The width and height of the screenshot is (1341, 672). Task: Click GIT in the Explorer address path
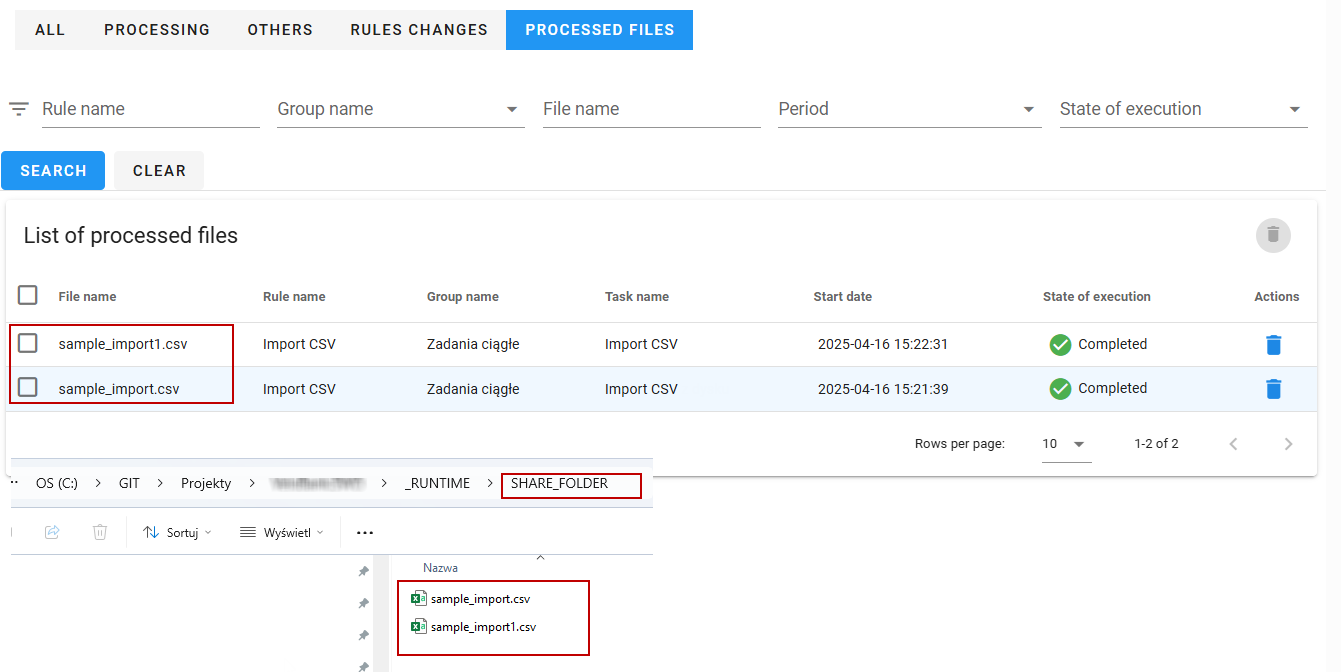[x=129, y=484]
